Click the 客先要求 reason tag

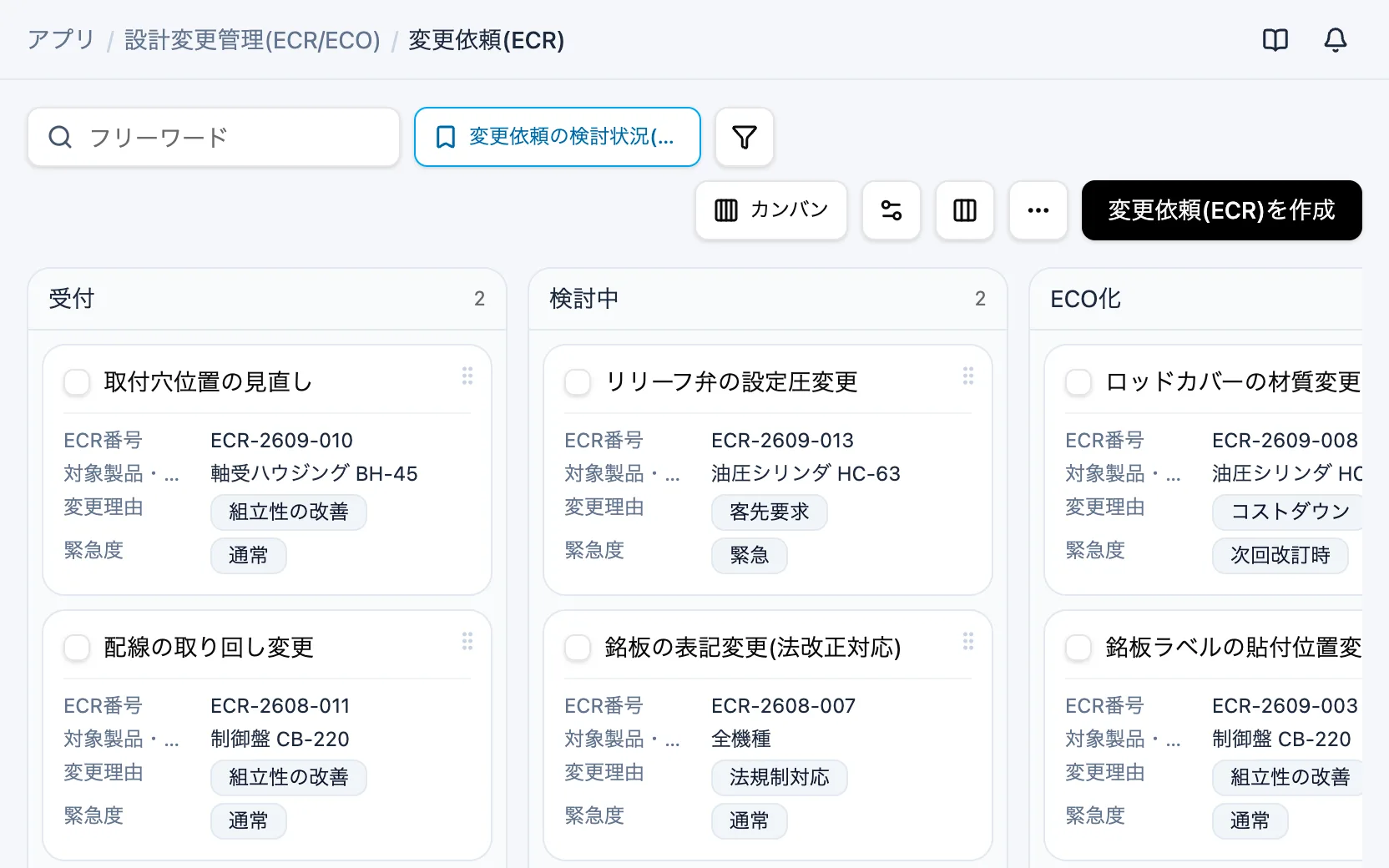coord(770,512)
